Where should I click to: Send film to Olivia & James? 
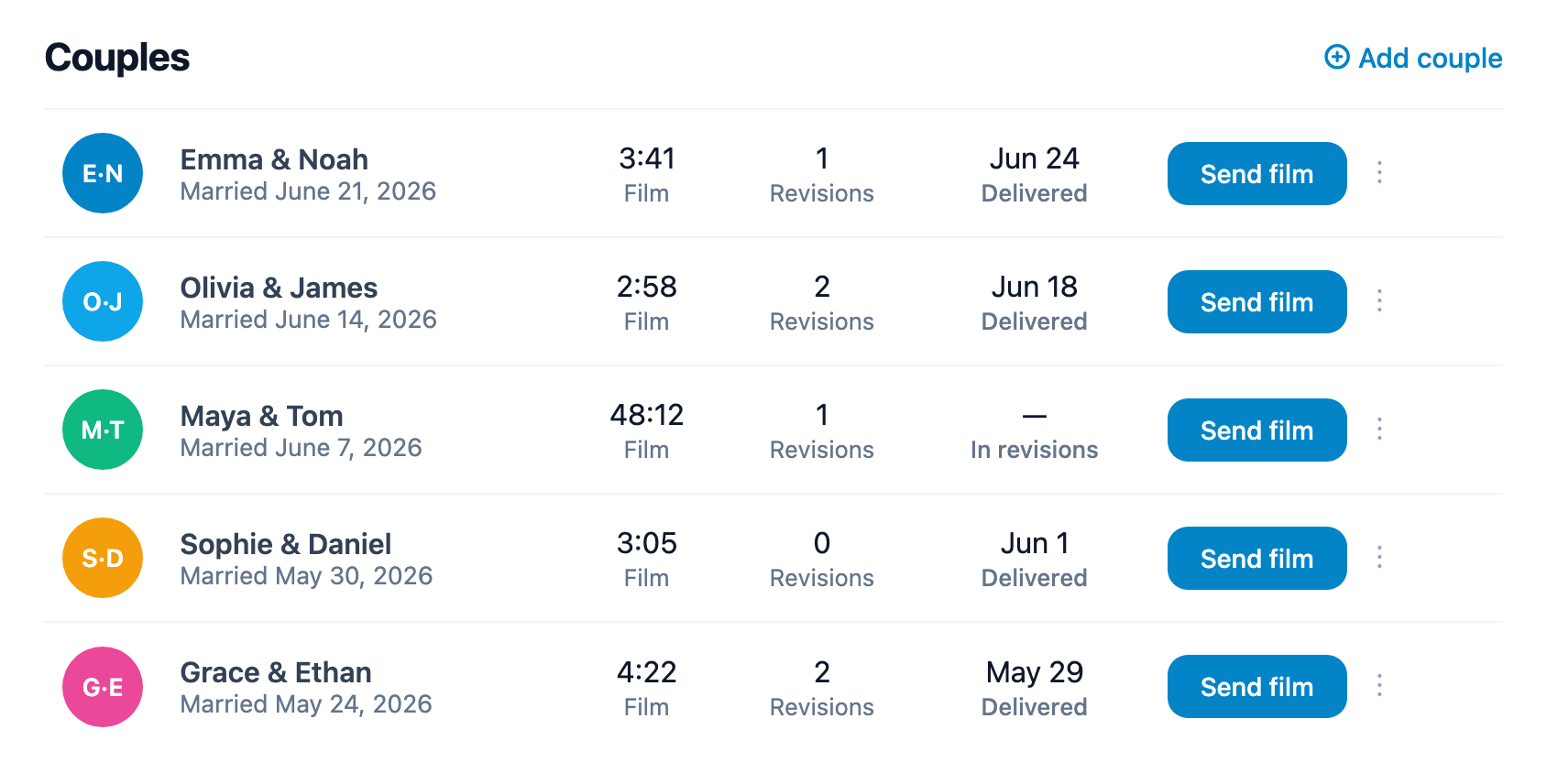click(x=1256, y=301)
